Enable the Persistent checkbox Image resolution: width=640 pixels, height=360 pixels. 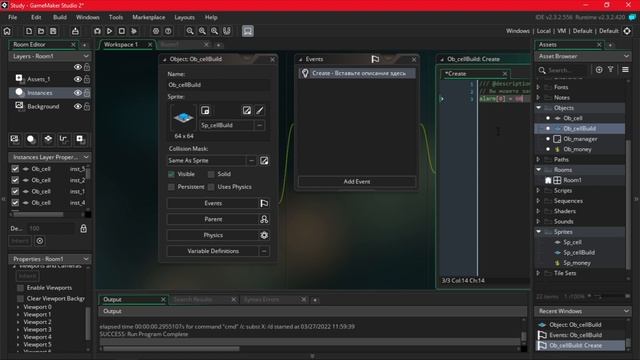pos(171,187)
